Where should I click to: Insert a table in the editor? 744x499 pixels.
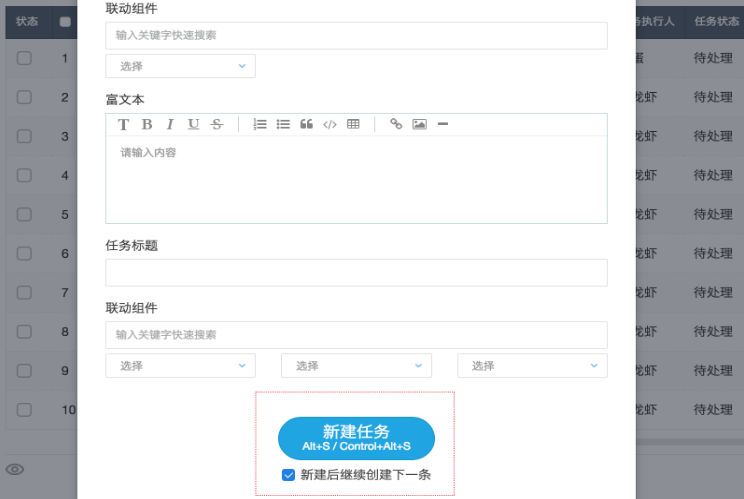click(353, 124)
